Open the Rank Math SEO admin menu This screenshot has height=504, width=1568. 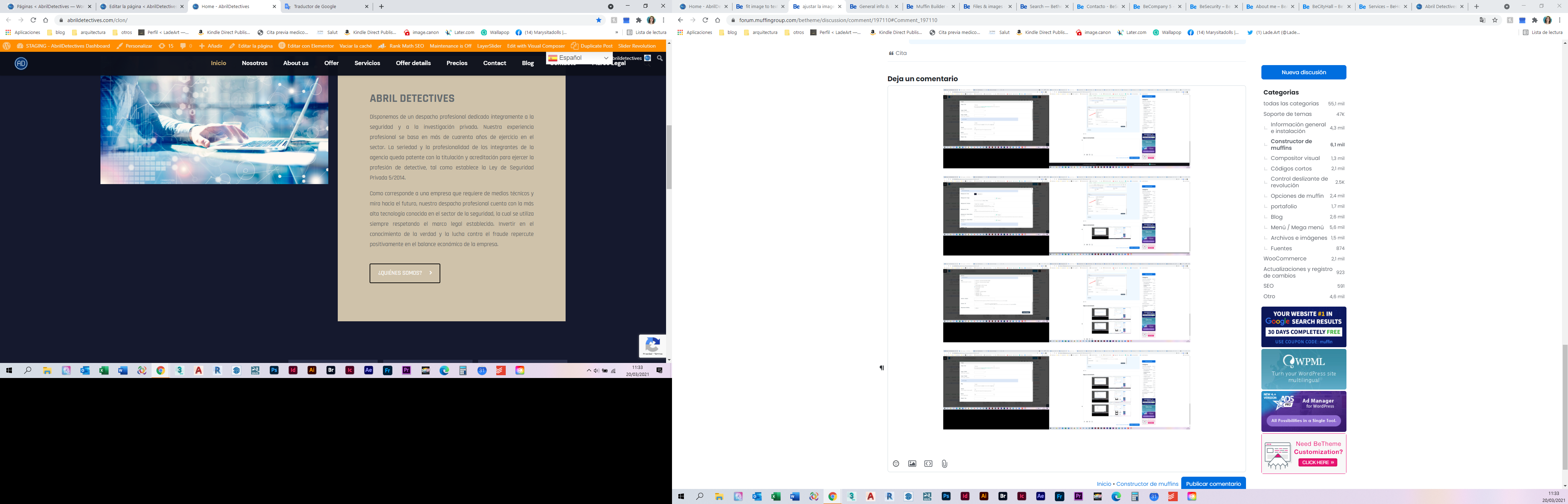coord(400,45)
